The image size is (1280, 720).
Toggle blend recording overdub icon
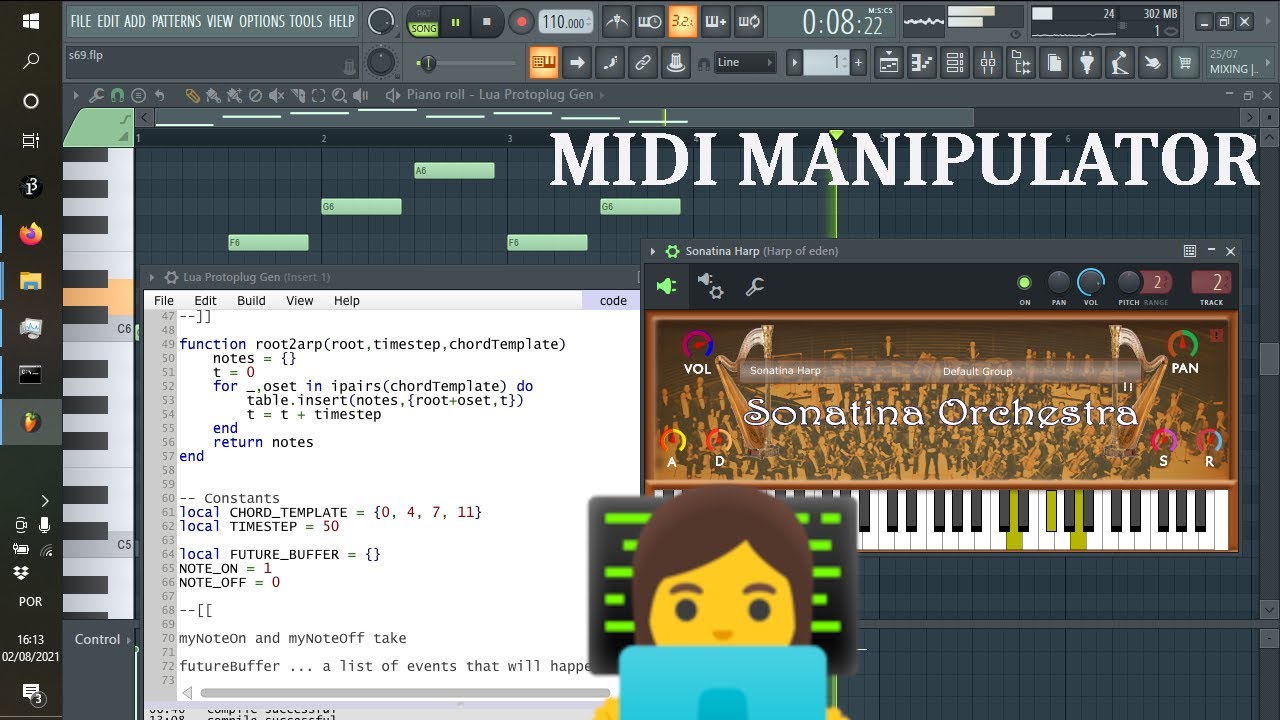[715, 21]
